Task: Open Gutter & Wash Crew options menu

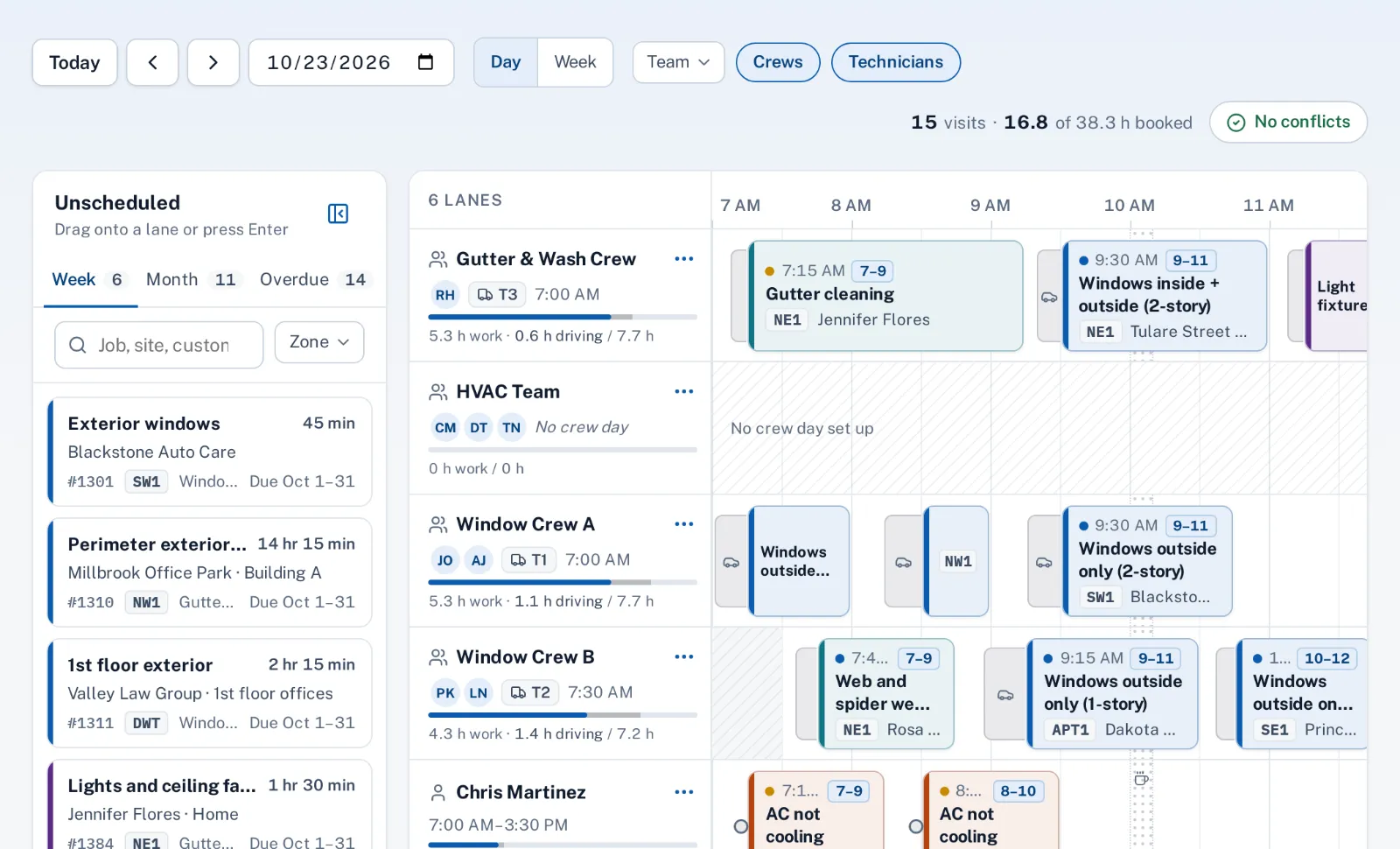Action: (684, 259)
